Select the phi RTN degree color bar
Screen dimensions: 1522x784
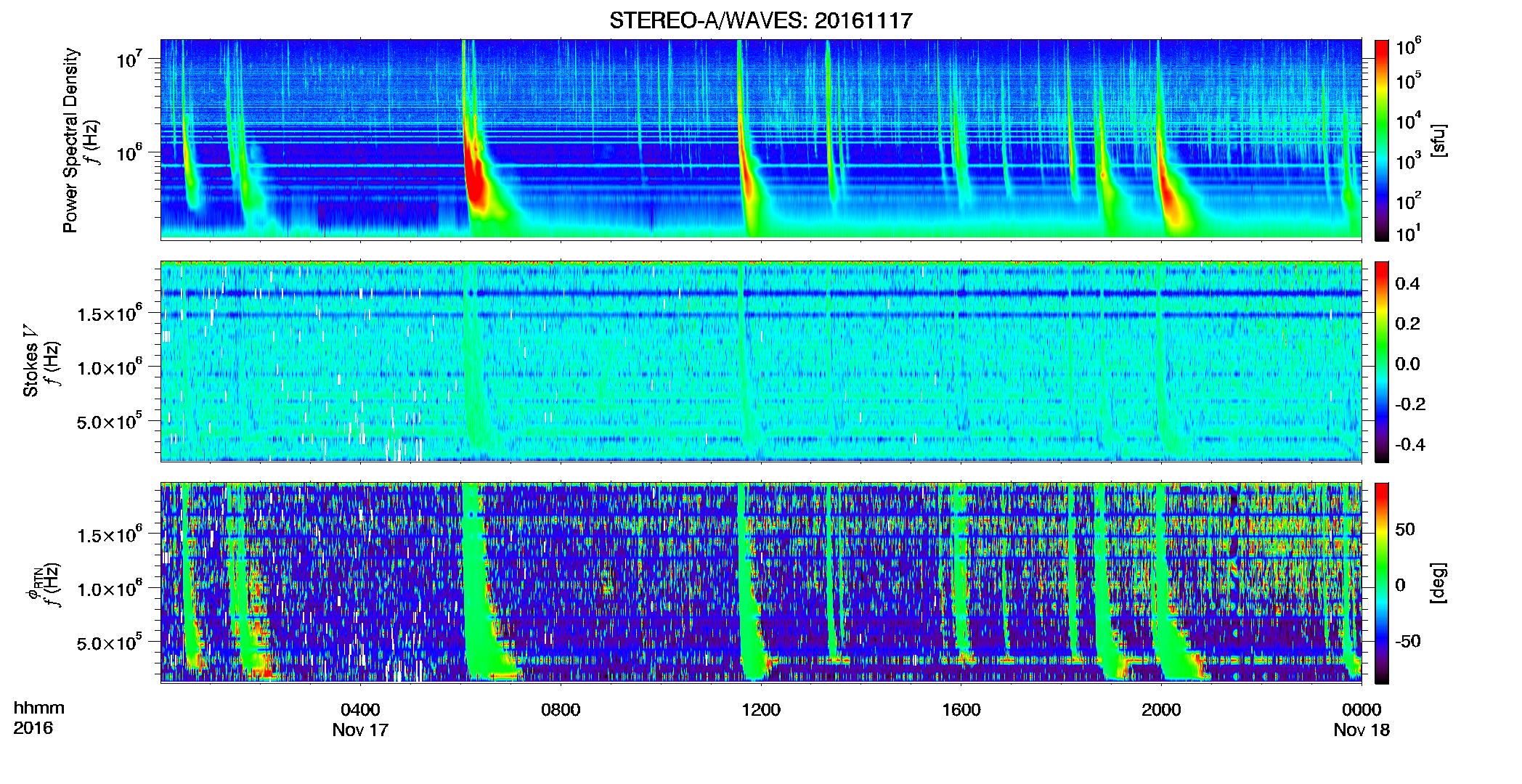(x=1382, y=583)
